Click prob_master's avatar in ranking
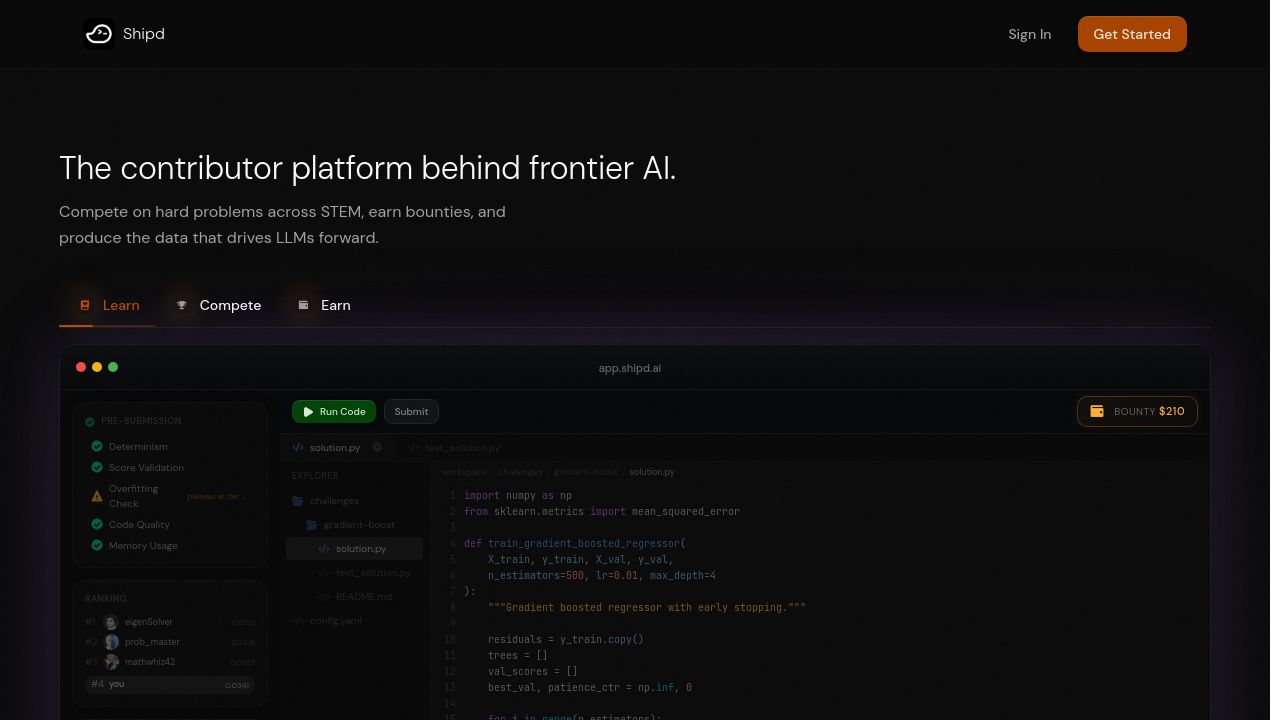Viewport: 1280px width, 720px height. pos(111,642)
